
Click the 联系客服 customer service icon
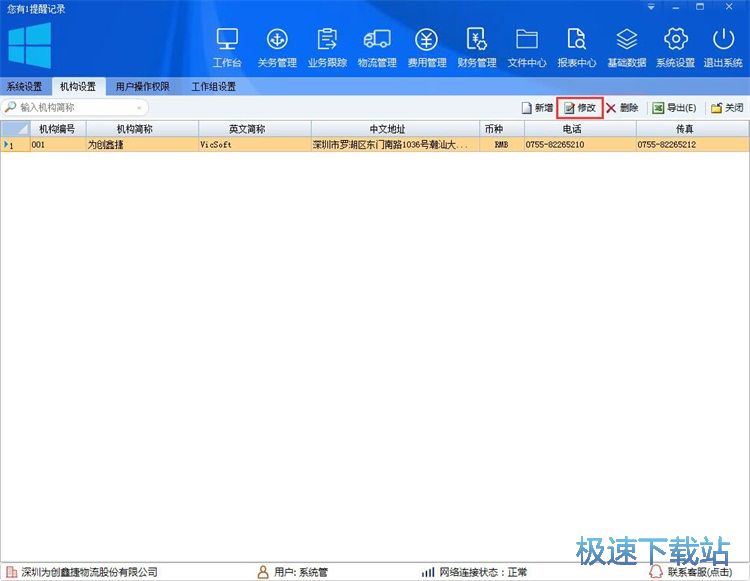(656, 572)
